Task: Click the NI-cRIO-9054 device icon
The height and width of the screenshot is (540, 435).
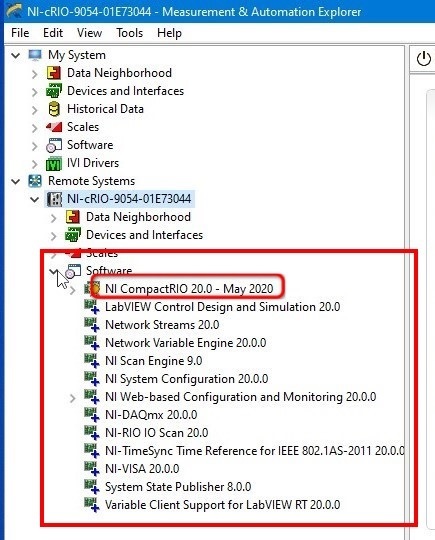Action: pyautogui.click(x=54, y=199)
